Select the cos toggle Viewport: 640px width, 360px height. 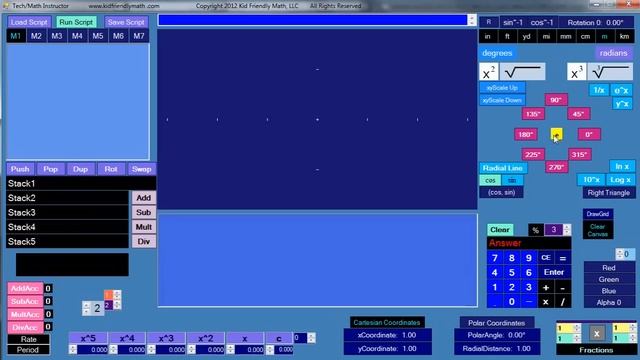click(x=490, y=180)
